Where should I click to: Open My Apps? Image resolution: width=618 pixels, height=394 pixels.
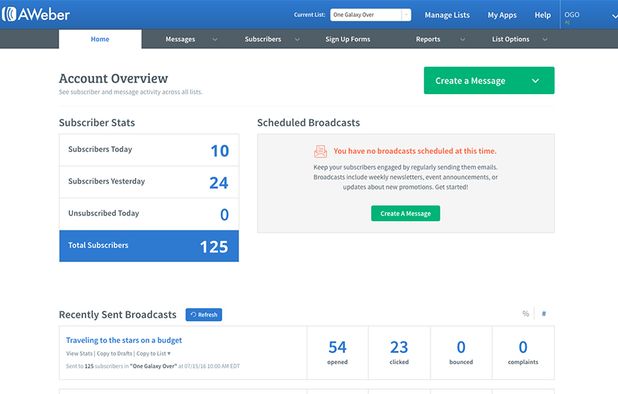[502, 15]
